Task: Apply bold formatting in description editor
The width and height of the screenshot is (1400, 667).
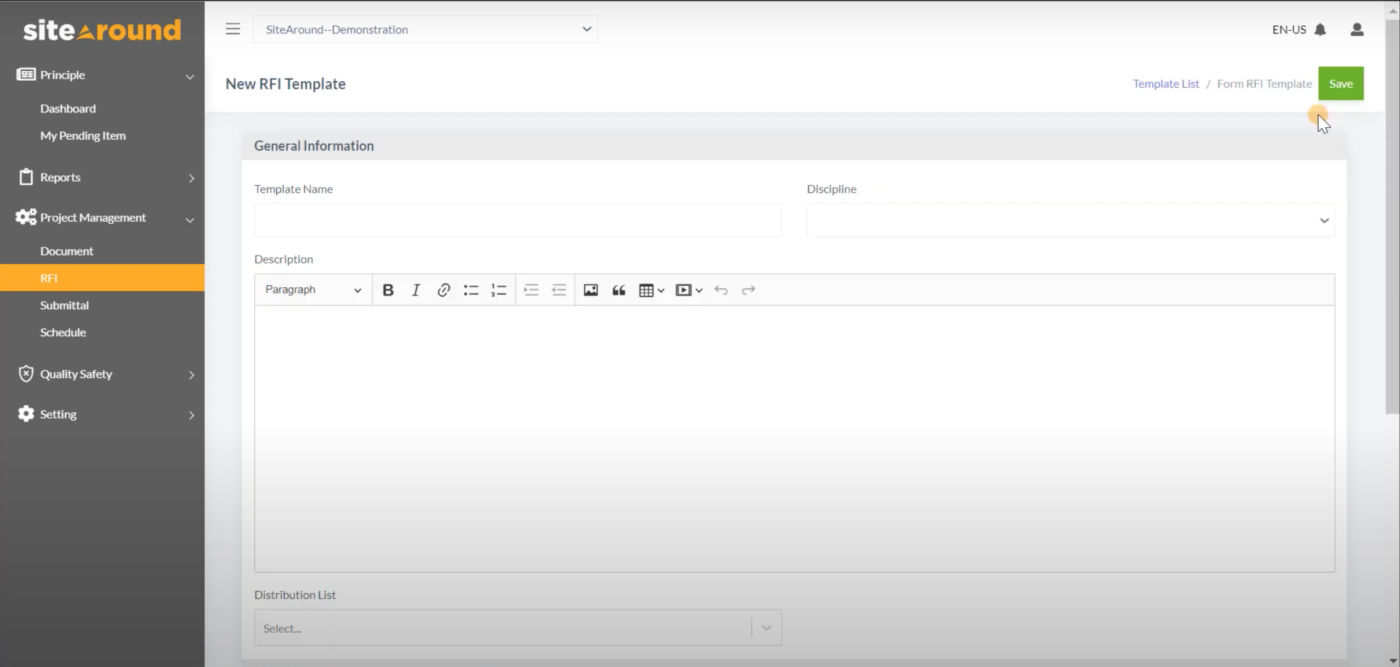Action: click(x=388, y=289)
